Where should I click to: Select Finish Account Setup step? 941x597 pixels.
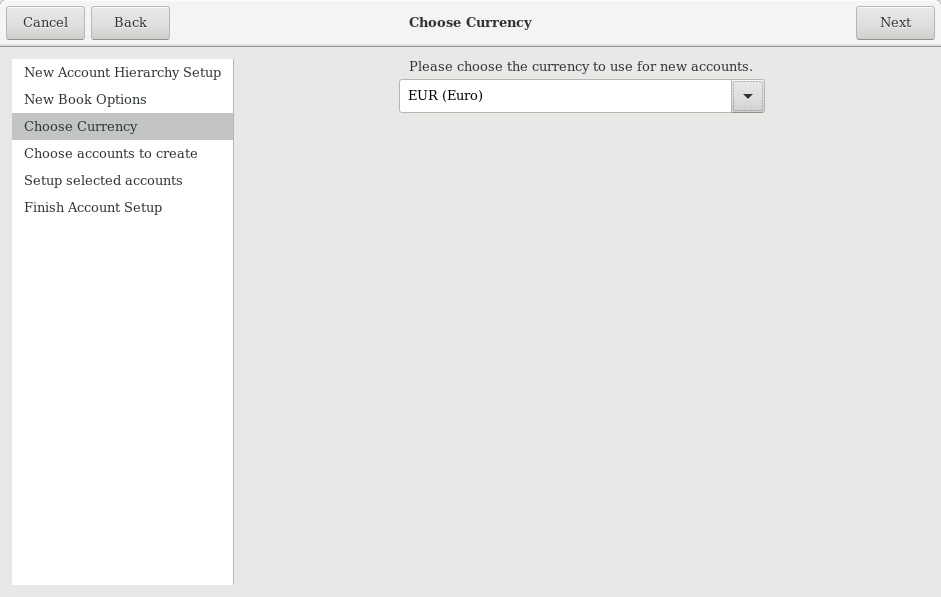93,207
